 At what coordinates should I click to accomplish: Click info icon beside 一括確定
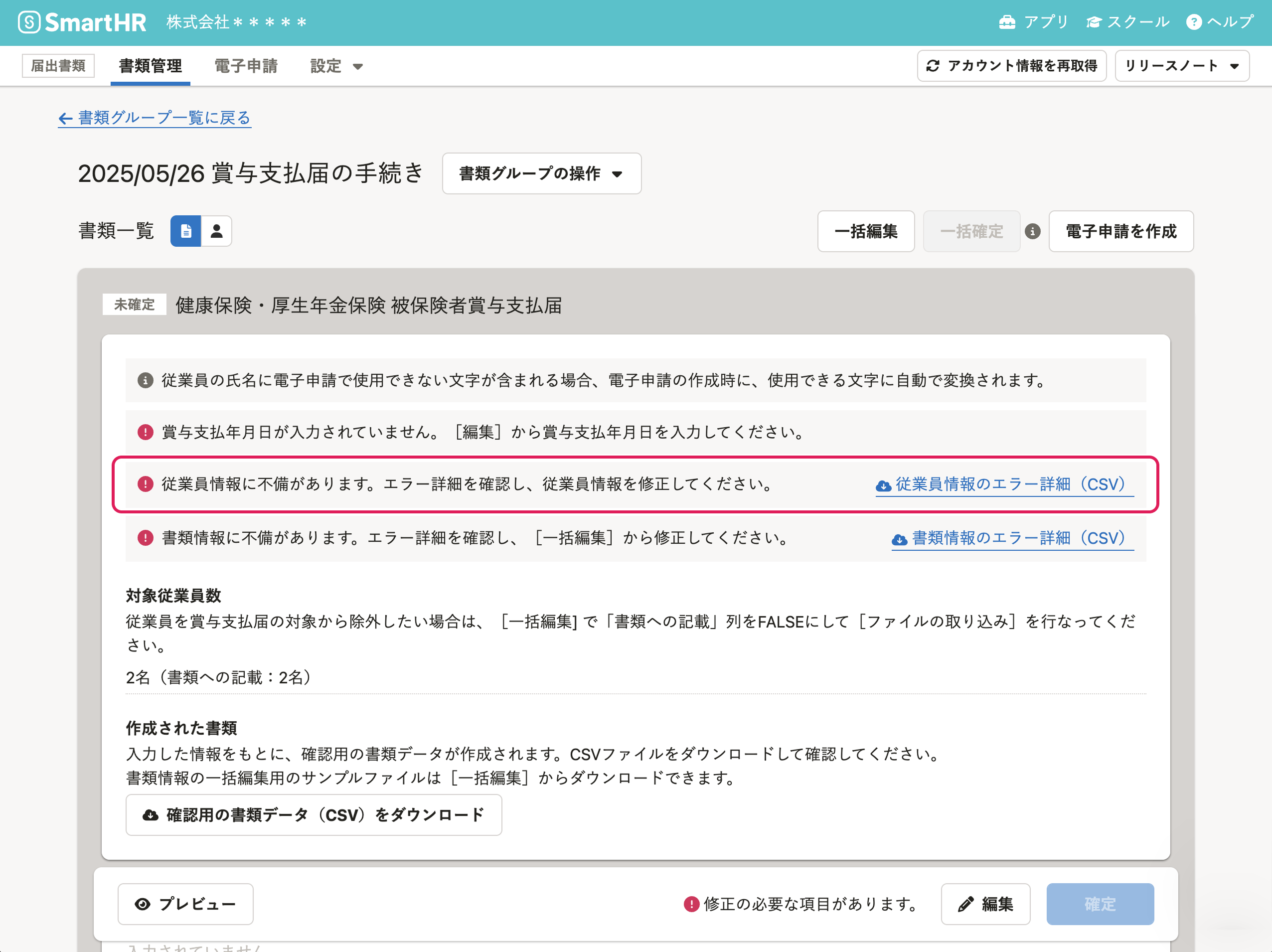click(1033, 231)
